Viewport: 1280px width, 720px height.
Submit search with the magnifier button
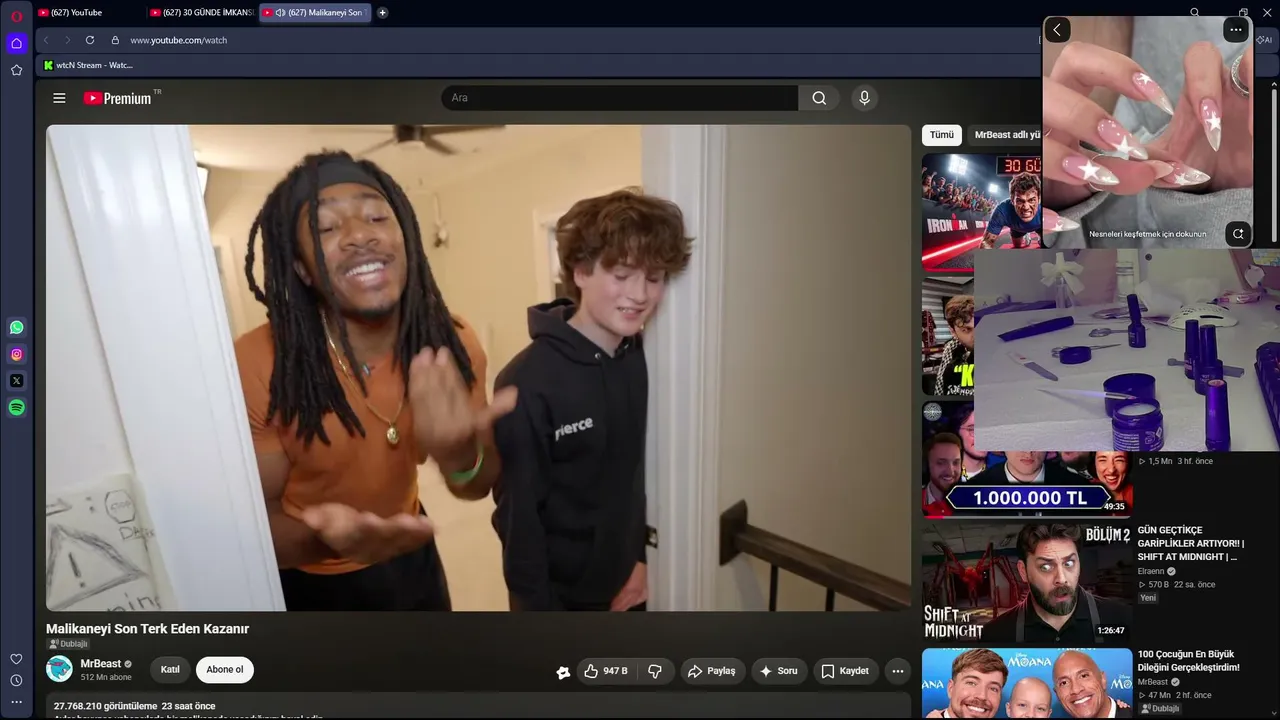(x=819, y=98)
